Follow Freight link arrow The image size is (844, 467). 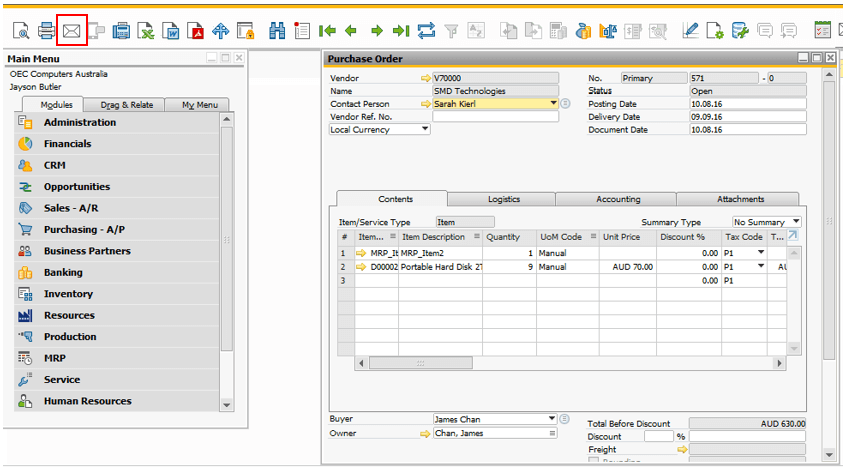coord(683,450)
